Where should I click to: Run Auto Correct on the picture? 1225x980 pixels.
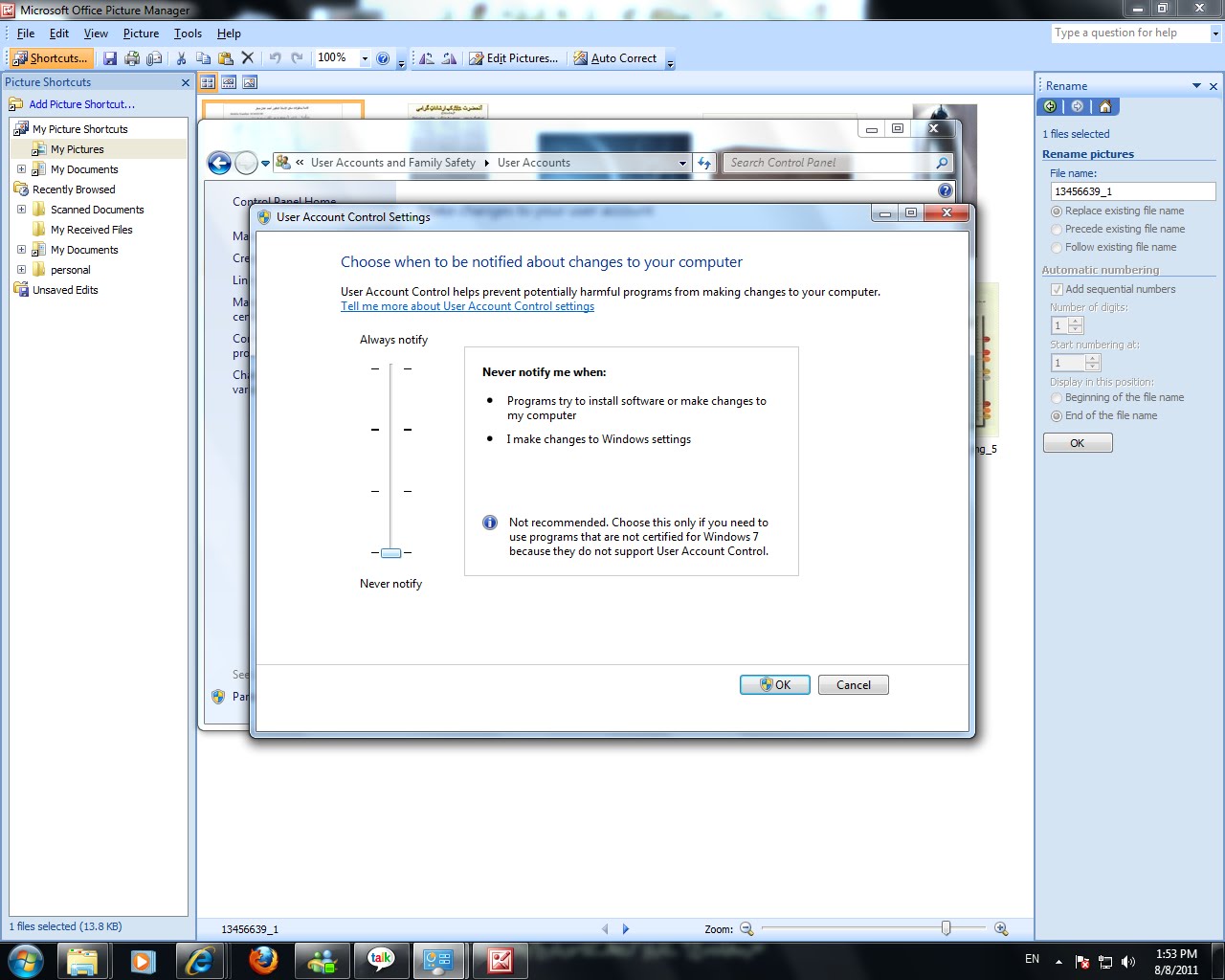click(617, 57)
